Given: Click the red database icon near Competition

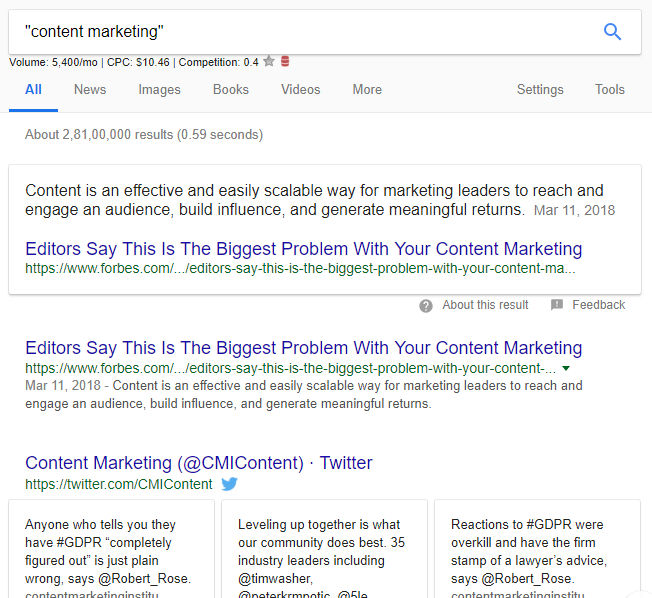Looking at the screenshot, I should pos(285,62).
